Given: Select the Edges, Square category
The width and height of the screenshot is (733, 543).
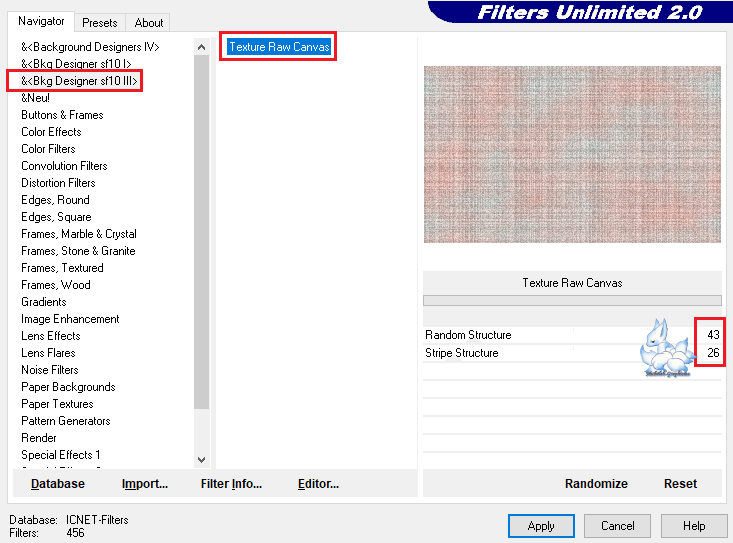Looking at the screenshot, I should coord(56,217).
